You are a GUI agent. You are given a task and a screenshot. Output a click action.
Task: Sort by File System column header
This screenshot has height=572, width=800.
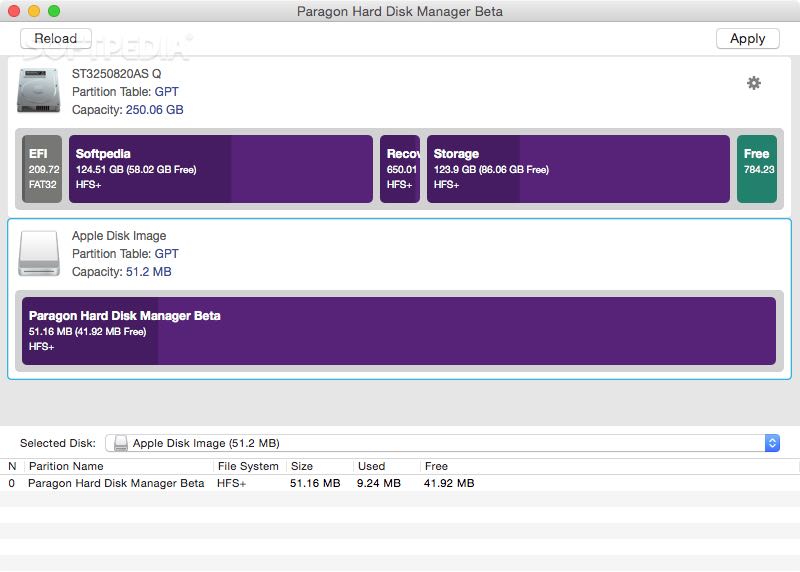248,466
